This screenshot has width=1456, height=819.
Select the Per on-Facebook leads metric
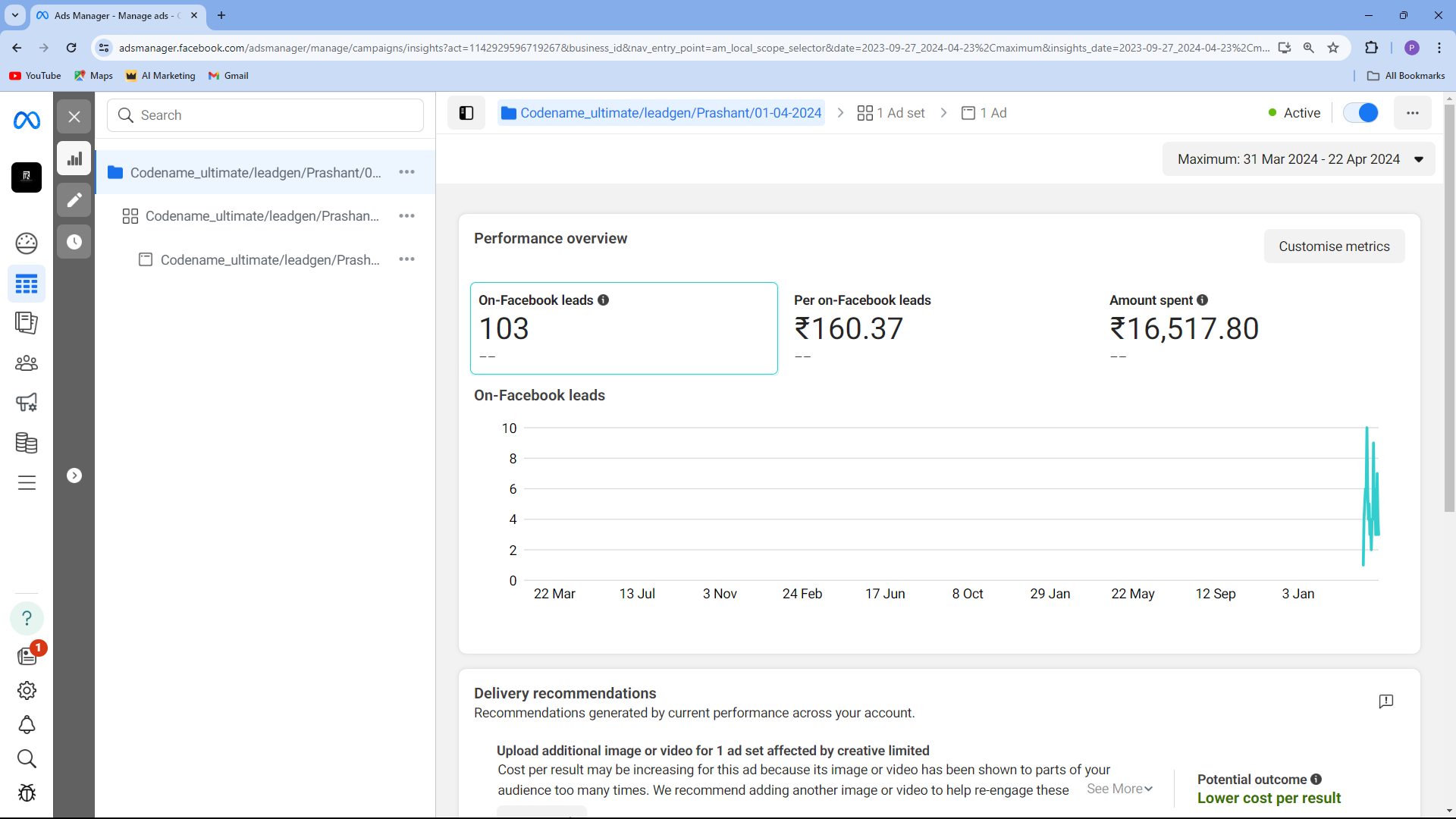tap(940, 328)
